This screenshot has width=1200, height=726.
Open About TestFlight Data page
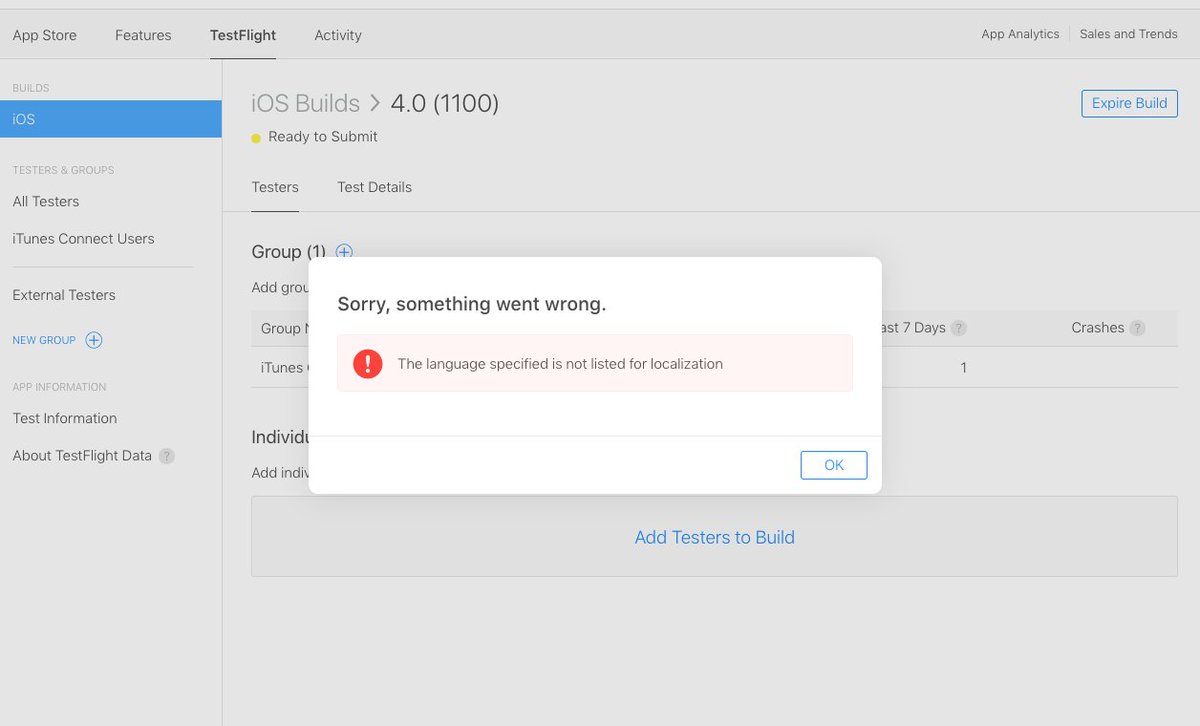(82, 456)
